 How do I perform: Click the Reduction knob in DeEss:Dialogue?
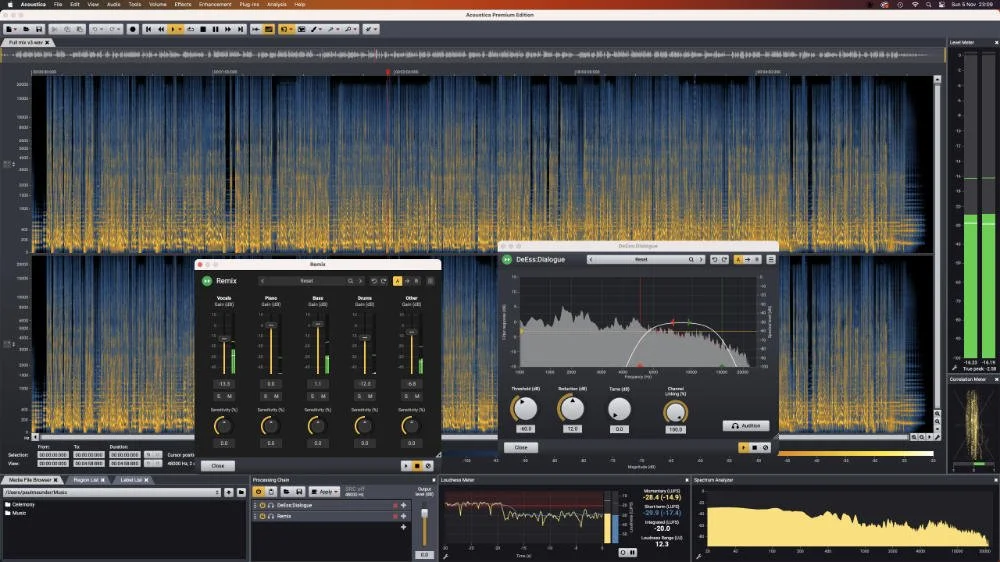click(x=572, y=408)
